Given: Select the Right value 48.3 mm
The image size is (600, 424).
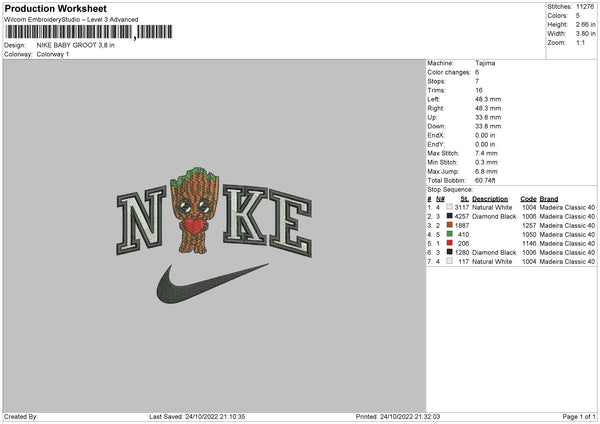Looking at the screenshot, I should pos(488,108).
